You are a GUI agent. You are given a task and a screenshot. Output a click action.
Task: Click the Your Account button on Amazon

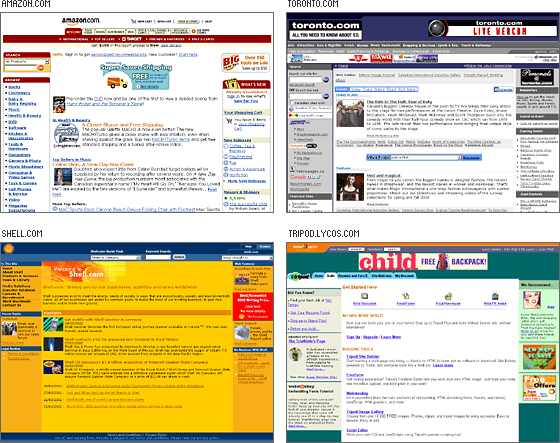coord(188,21)
